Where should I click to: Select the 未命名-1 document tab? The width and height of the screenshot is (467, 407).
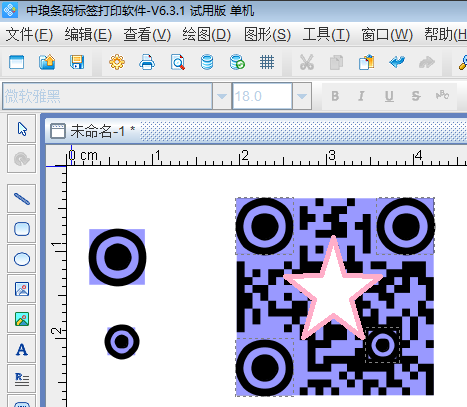point(93,131)
